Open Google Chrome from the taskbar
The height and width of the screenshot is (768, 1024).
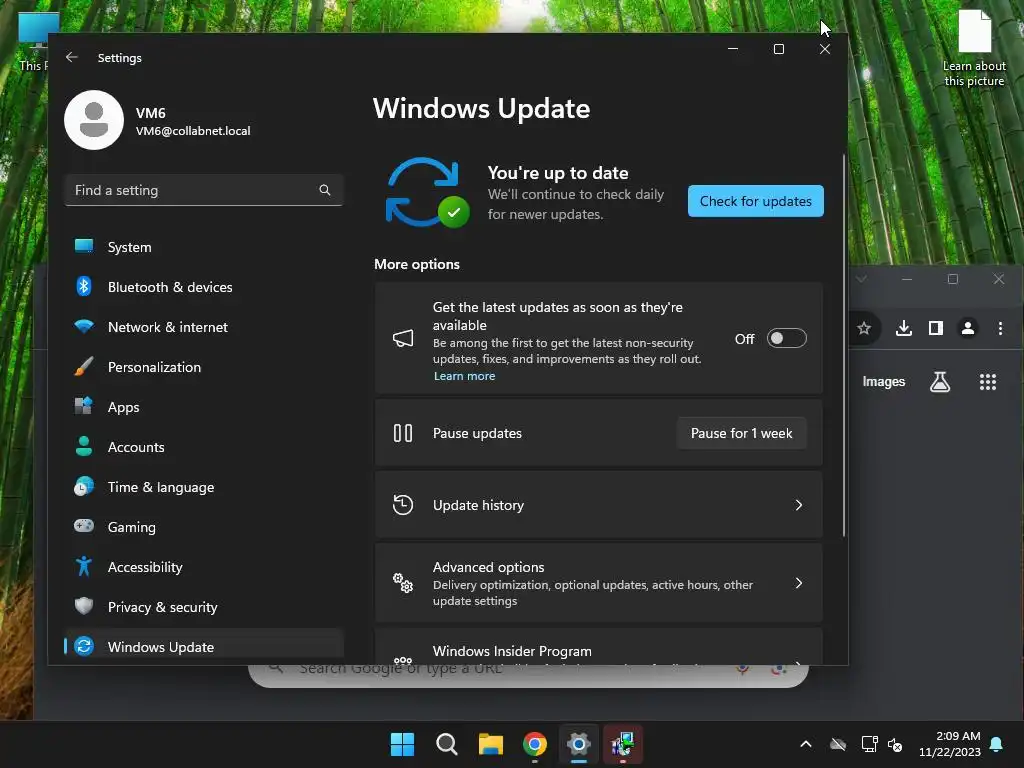pos(535,744)
